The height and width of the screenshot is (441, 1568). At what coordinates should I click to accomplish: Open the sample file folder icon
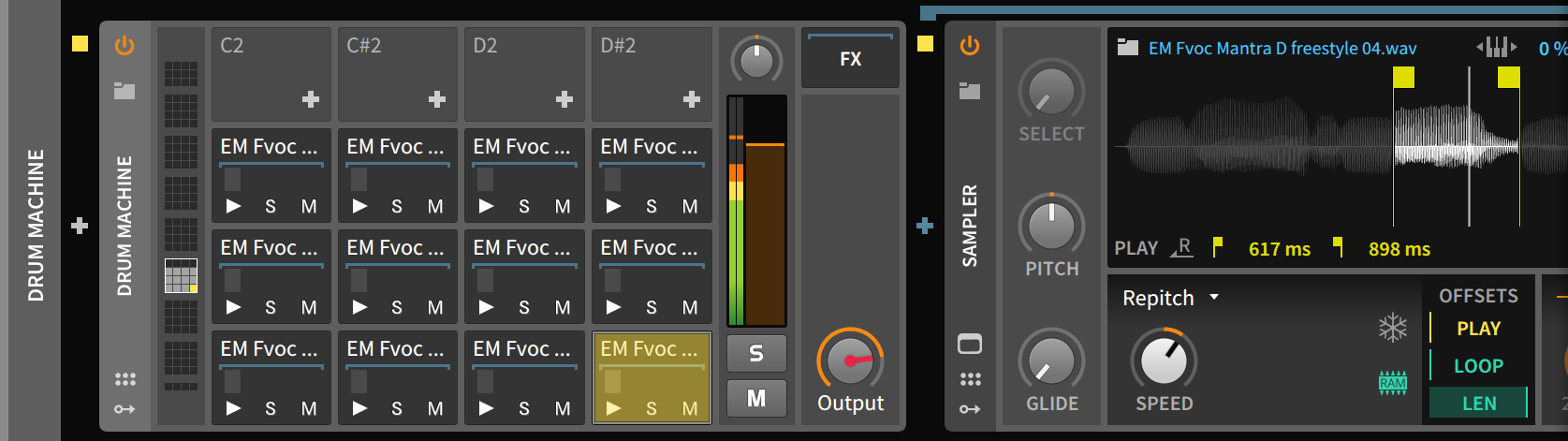[x=1128, y=48]
